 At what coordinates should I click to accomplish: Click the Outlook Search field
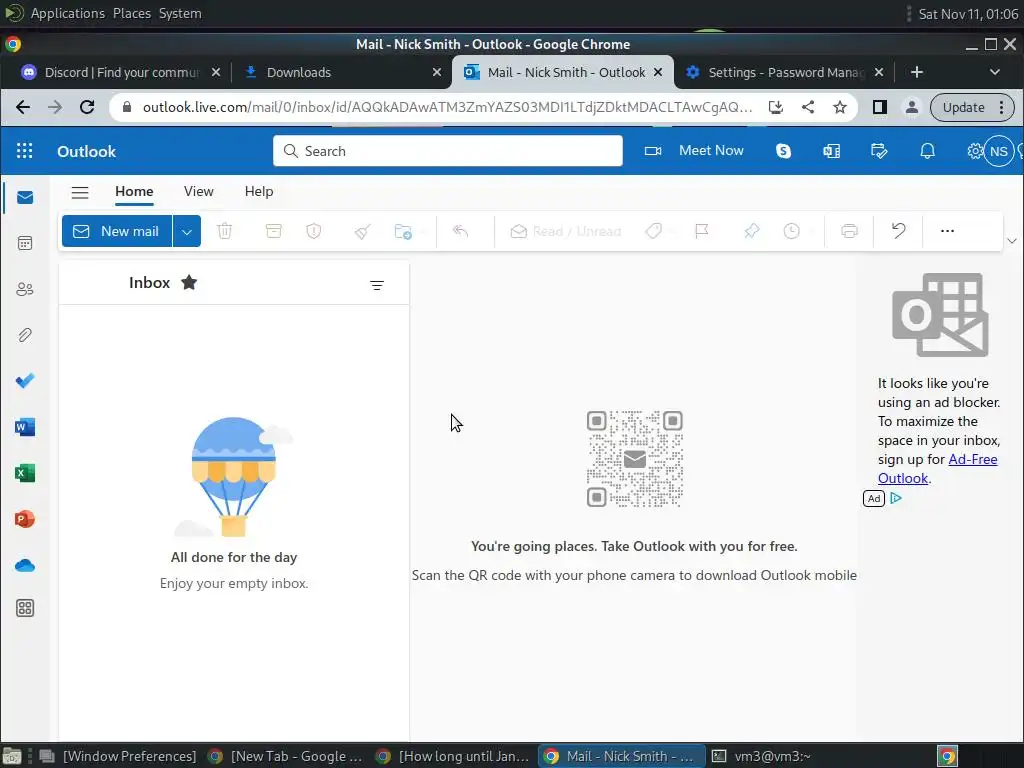pyautogui.click(x=448, y=151)
